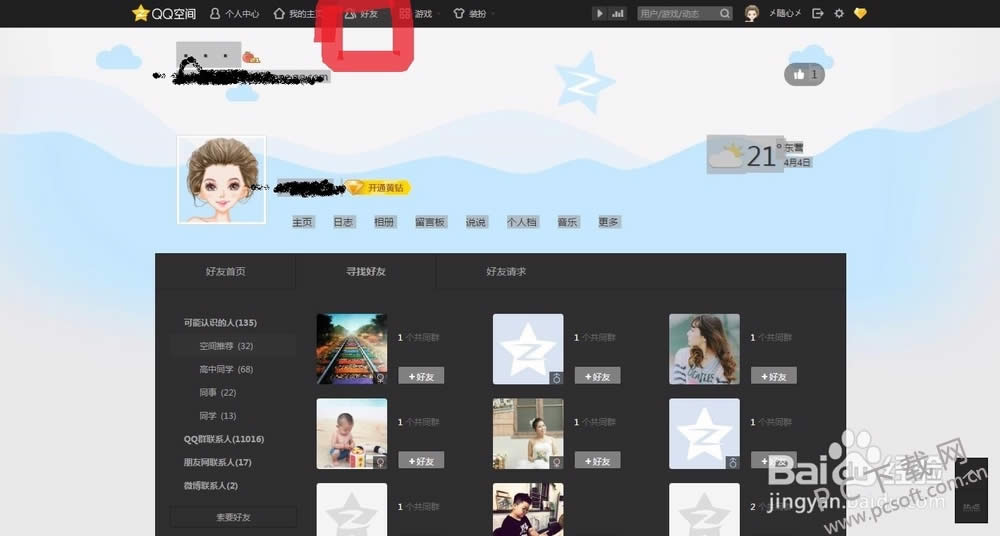Click the large profile avatar picture
The image size is (1000, 536).
click(221, 180)
